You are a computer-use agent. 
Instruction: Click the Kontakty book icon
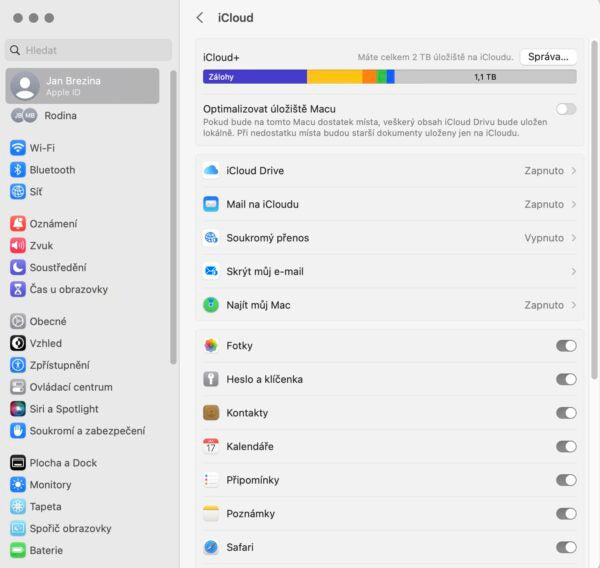click(211, 413)
